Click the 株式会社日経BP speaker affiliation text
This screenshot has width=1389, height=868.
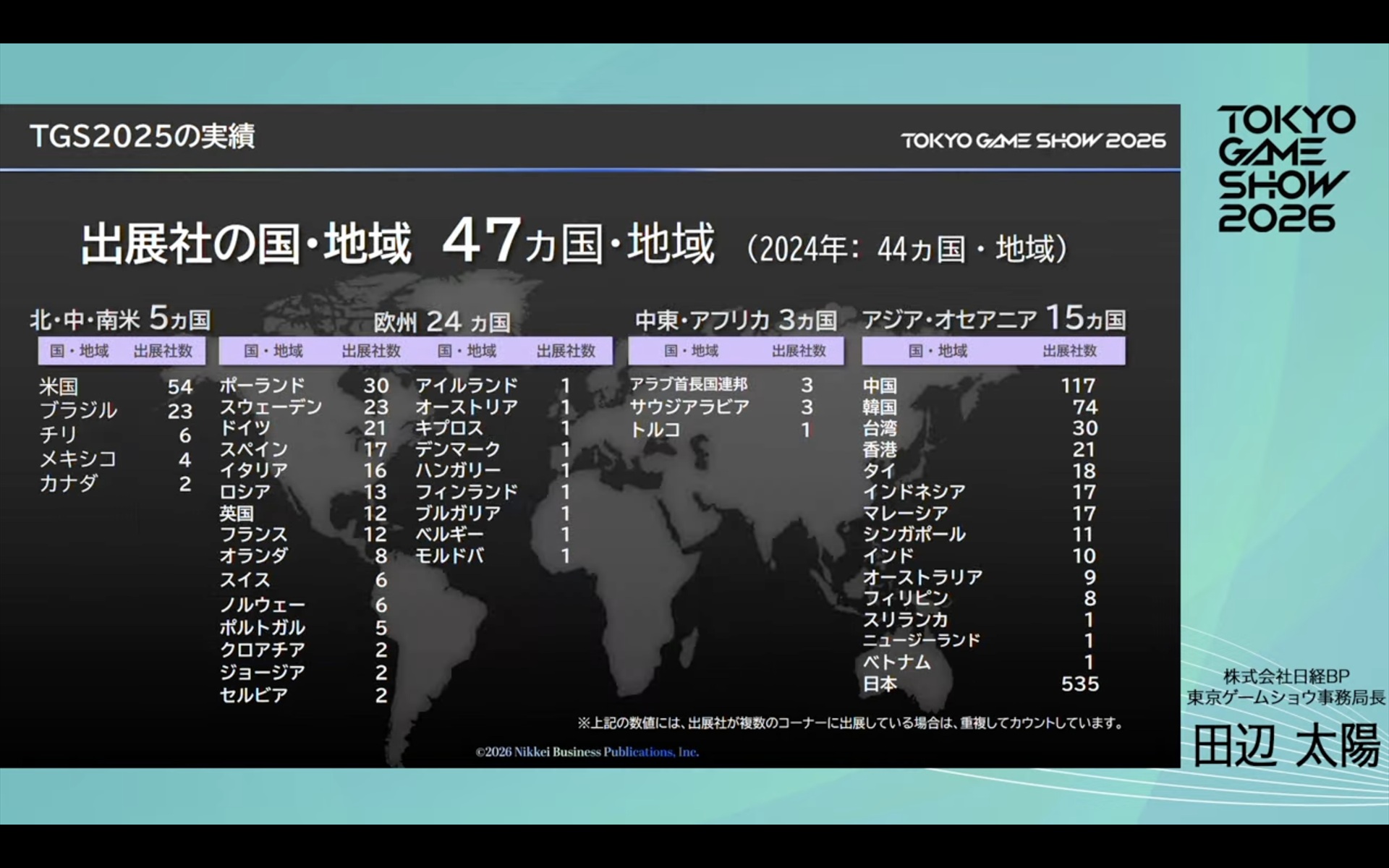click(1286, 676)
